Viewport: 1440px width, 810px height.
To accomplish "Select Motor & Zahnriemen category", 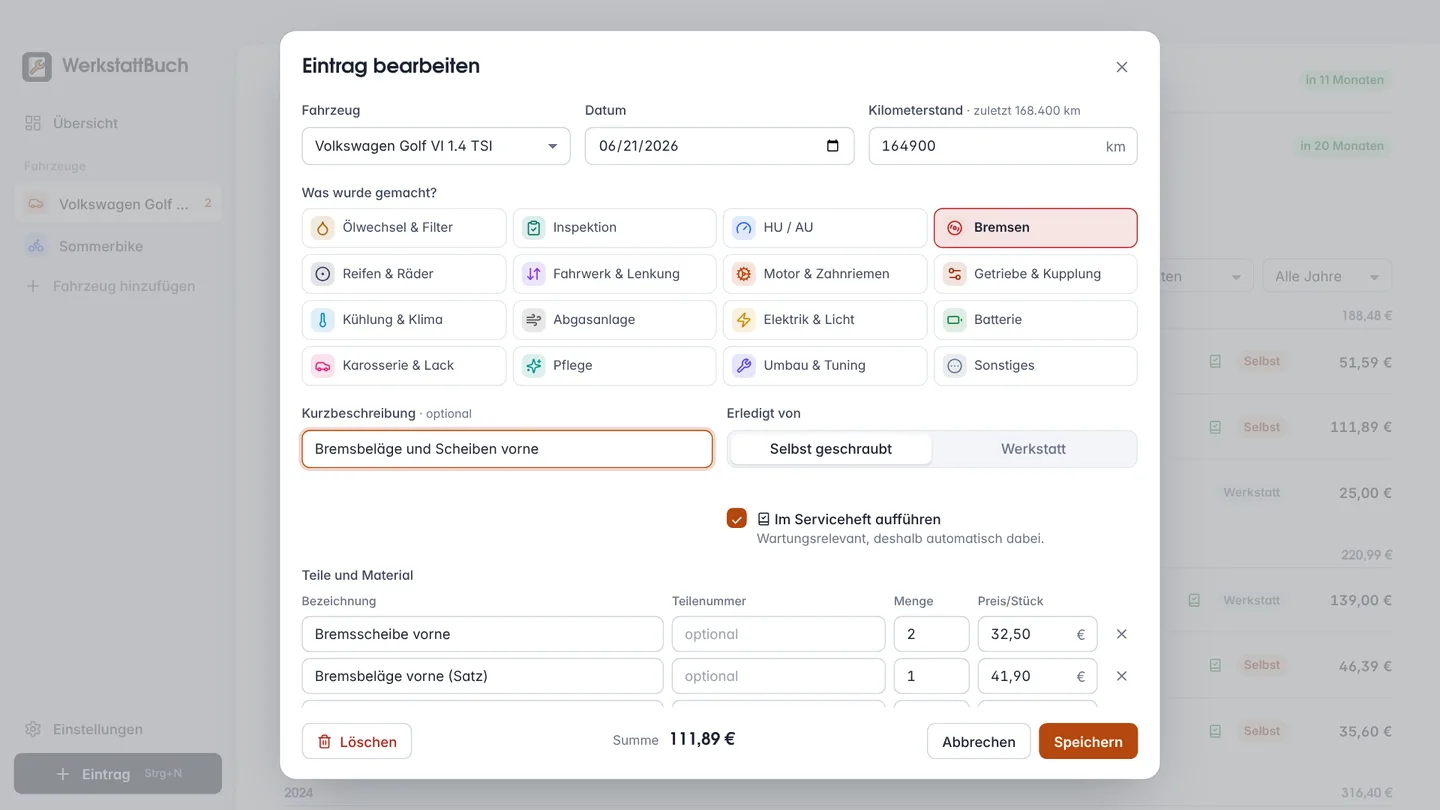I will 825,274.
